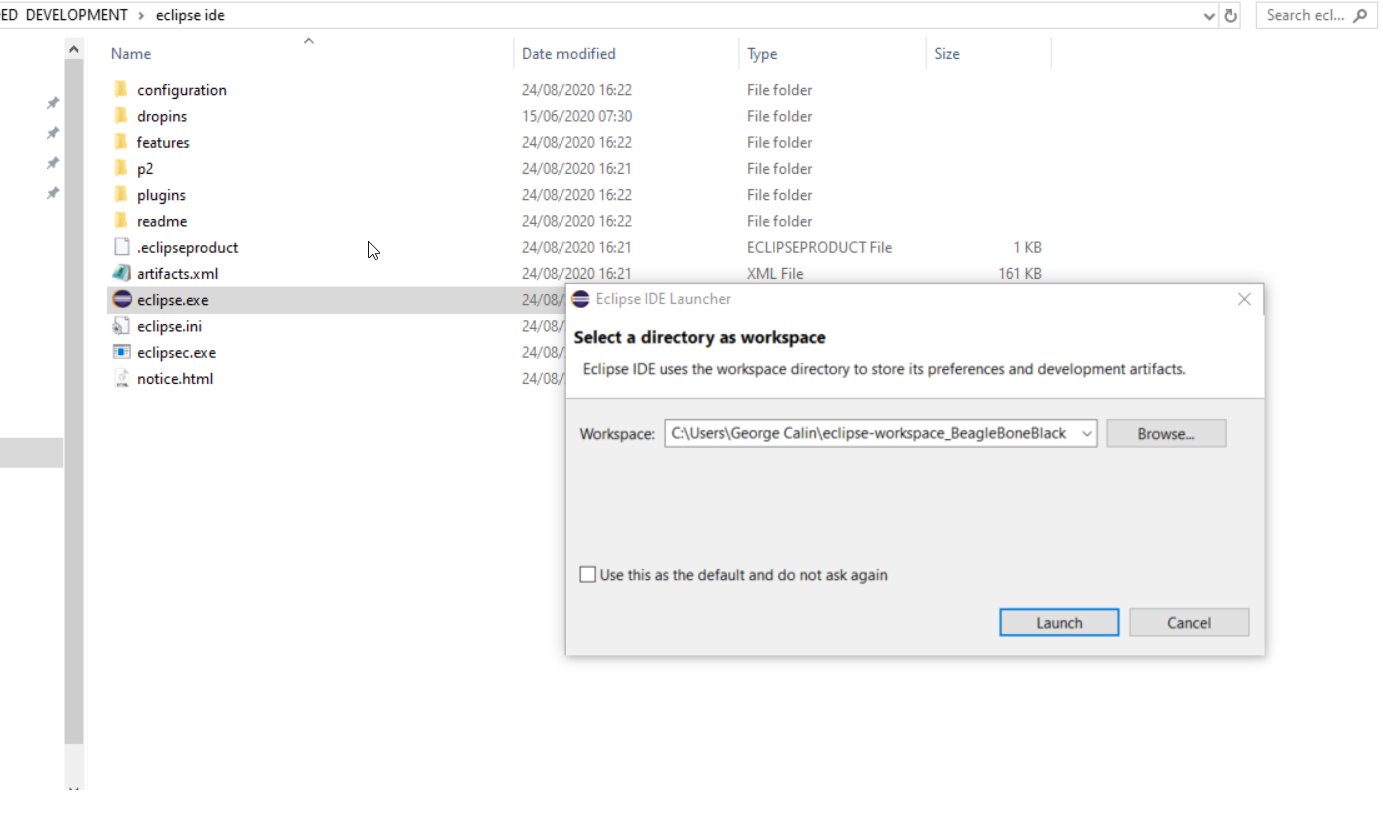This screenshot has height=828, width=1383.
Task: Open the Workspace path dropdown arrow
Action: 1087,434
